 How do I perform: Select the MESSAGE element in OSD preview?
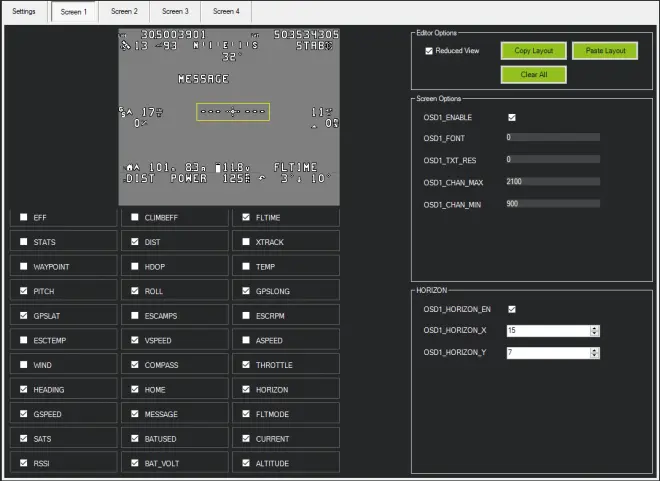point(203,79)
